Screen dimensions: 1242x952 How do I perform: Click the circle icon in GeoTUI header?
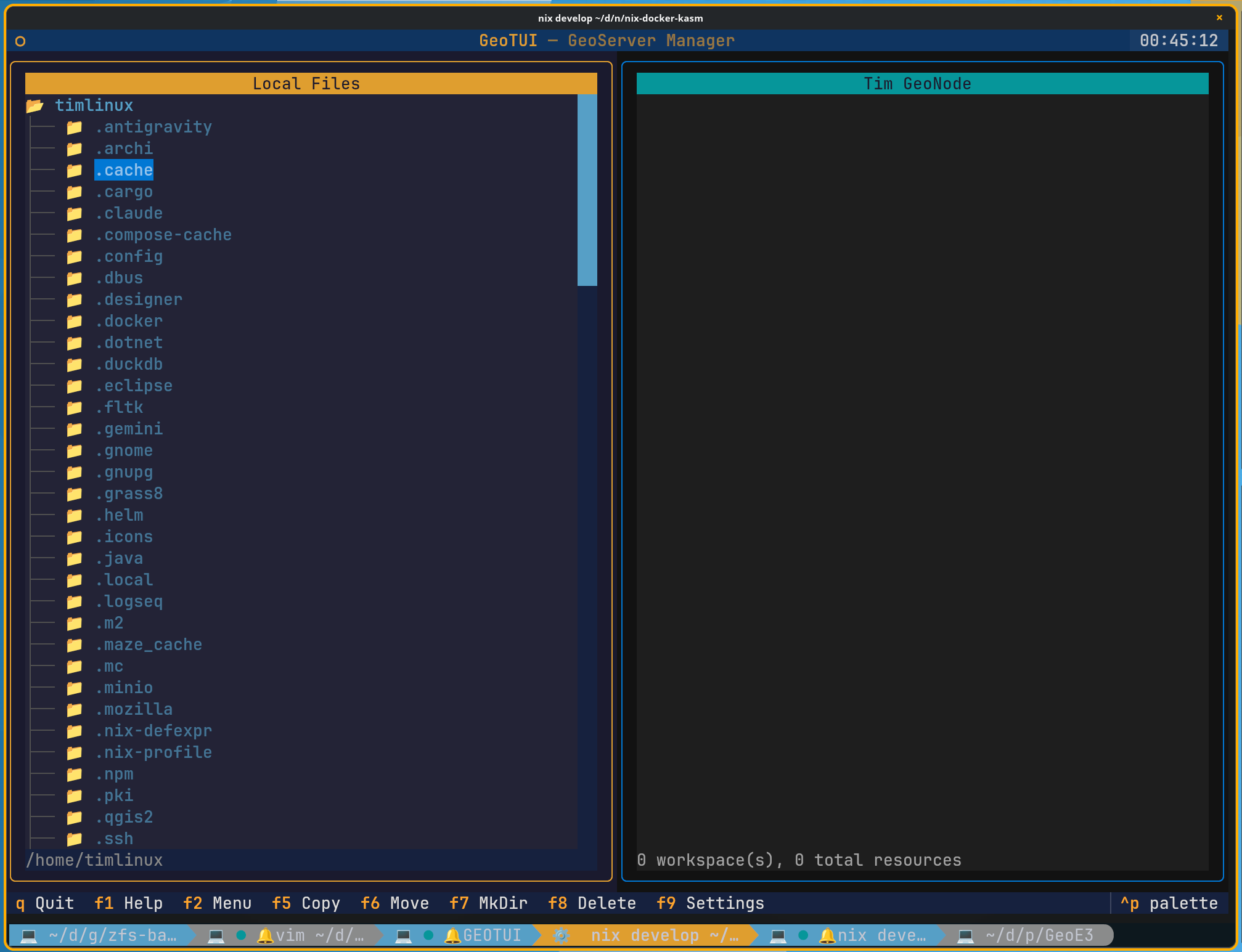[20, 41]
